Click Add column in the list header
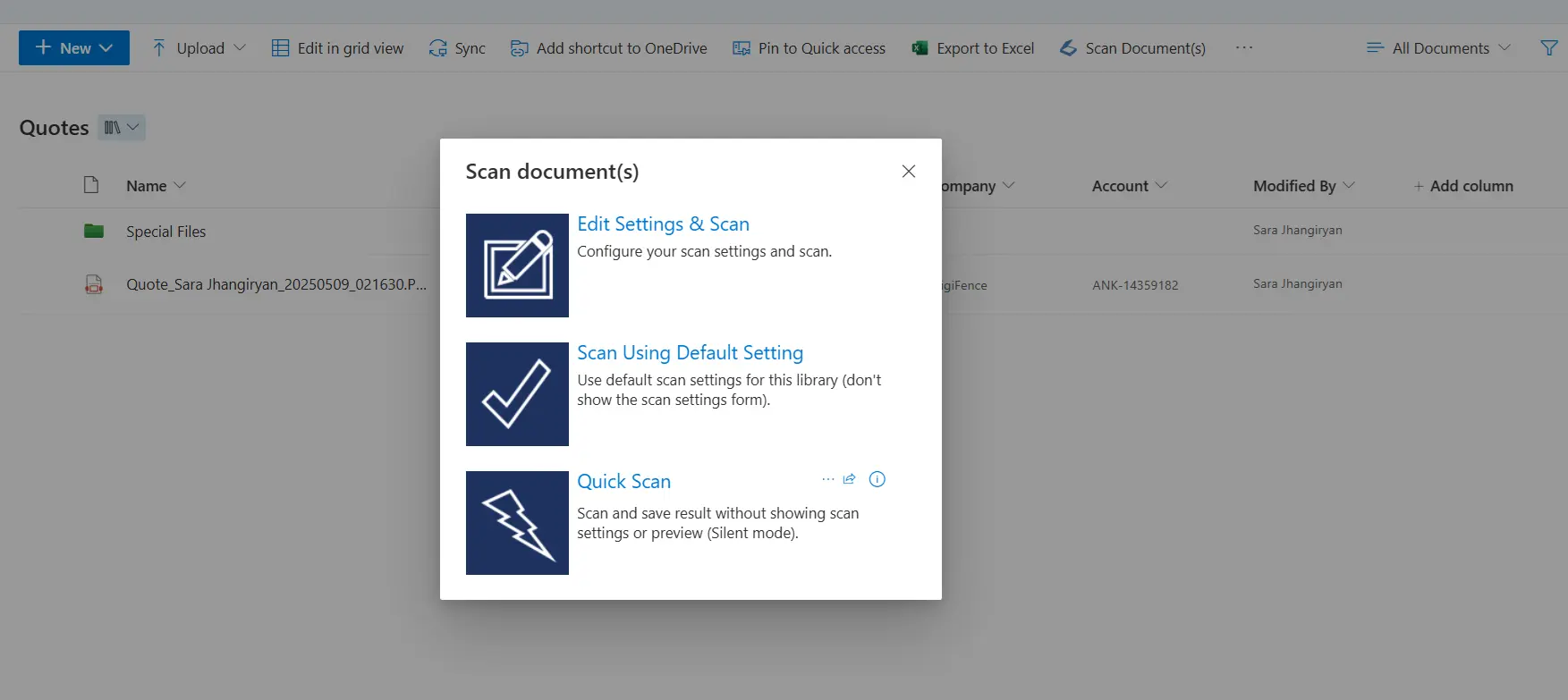Image resolution: width=1568 pixels, height=700 pixels. tap(1463, 186)
